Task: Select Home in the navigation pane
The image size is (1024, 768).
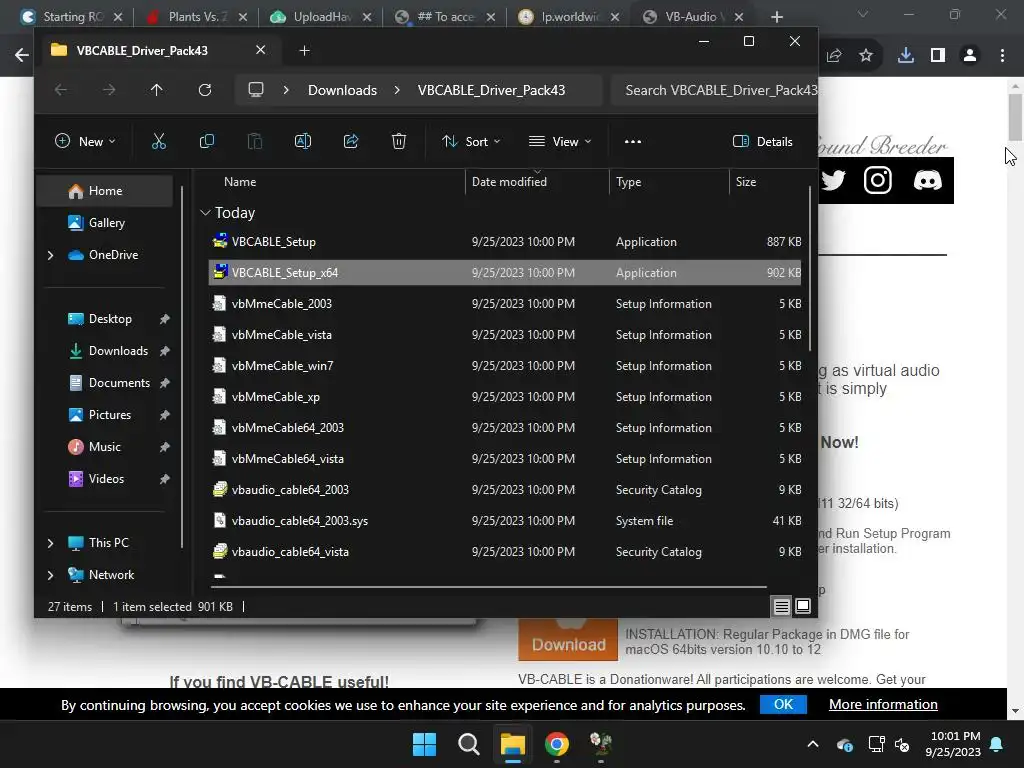Action: tap(104, 191)
